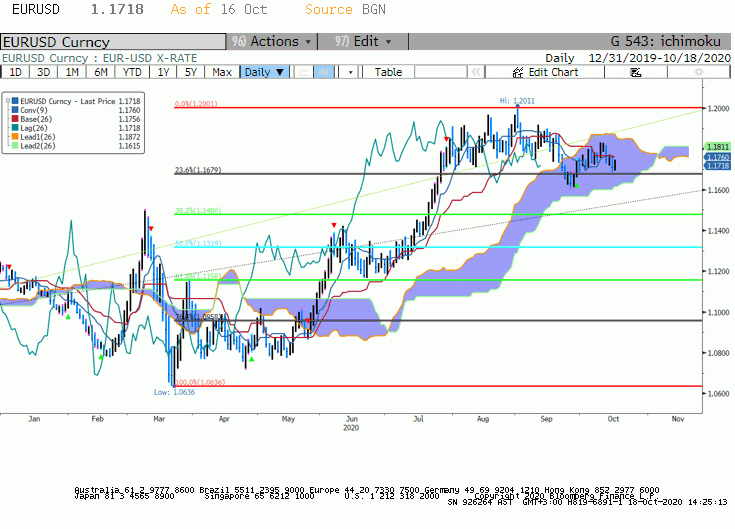The image size is (735, 529).
Task: Select Lag(26) legend entry text
Action: pyautogui.click(x=34, y=128)
